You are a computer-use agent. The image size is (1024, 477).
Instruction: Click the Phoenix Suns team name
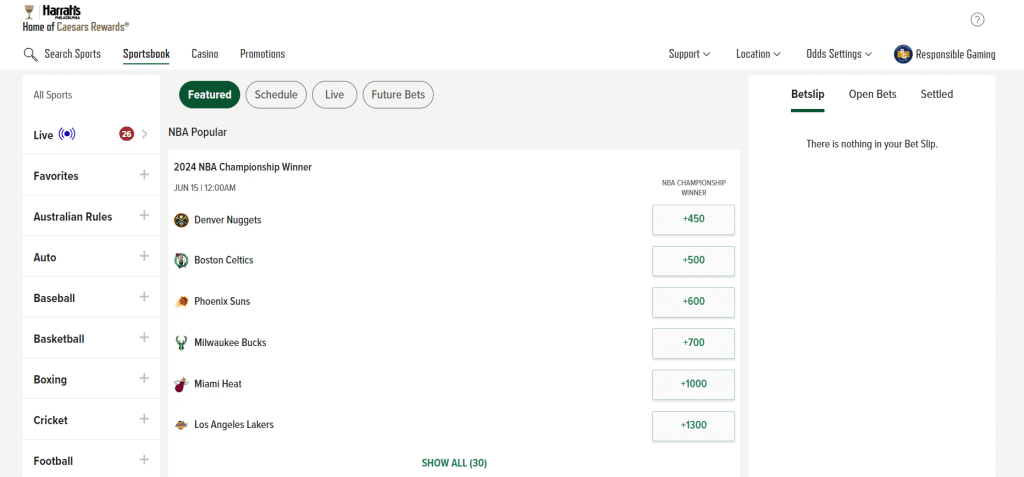coord(222,302)
